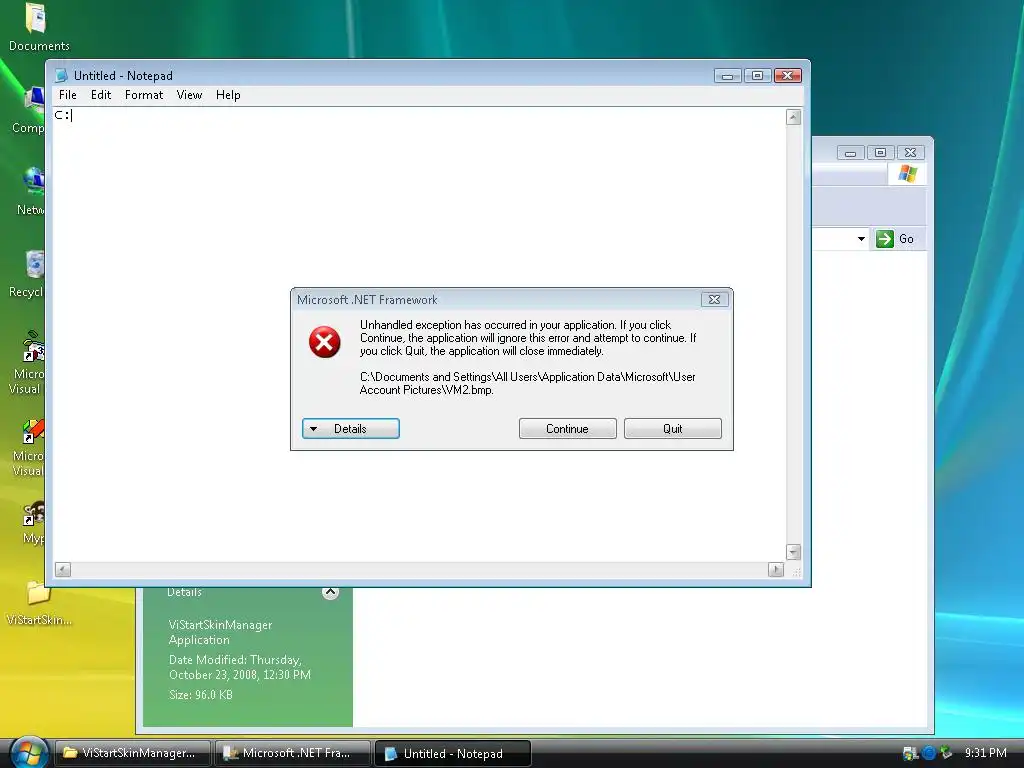Open the Start menu orb
Image resolution: width=1024 pixels, height=768 pixels.
(x=28, y=752)
